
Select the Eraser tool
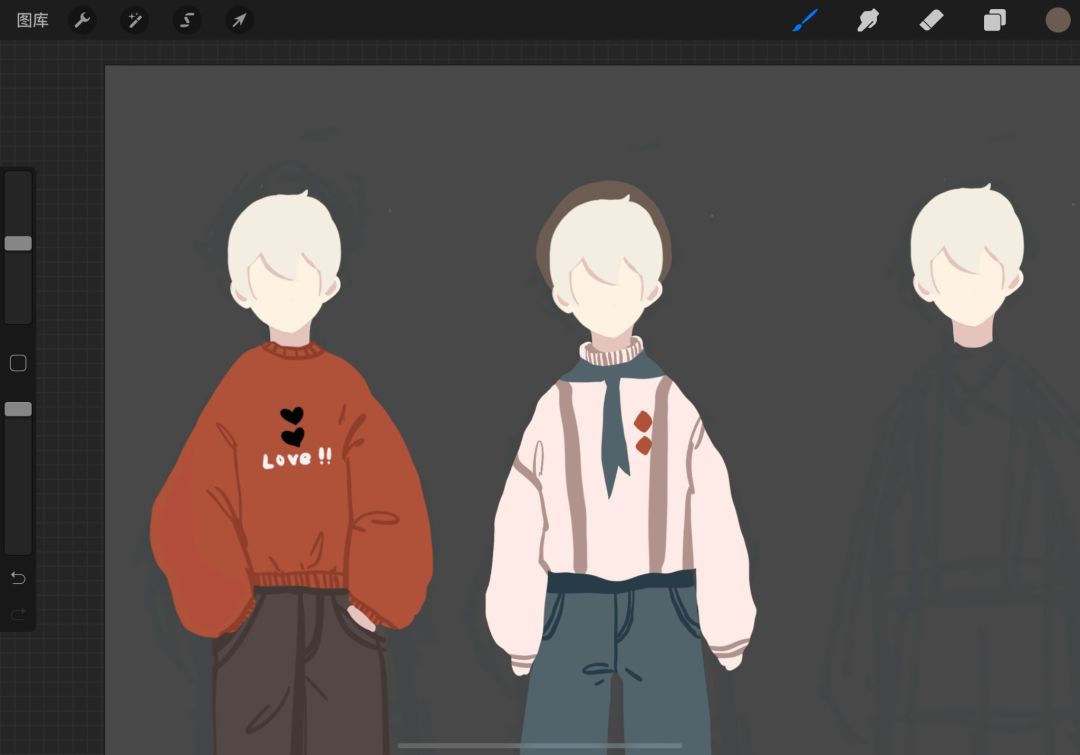pos(931,20)
